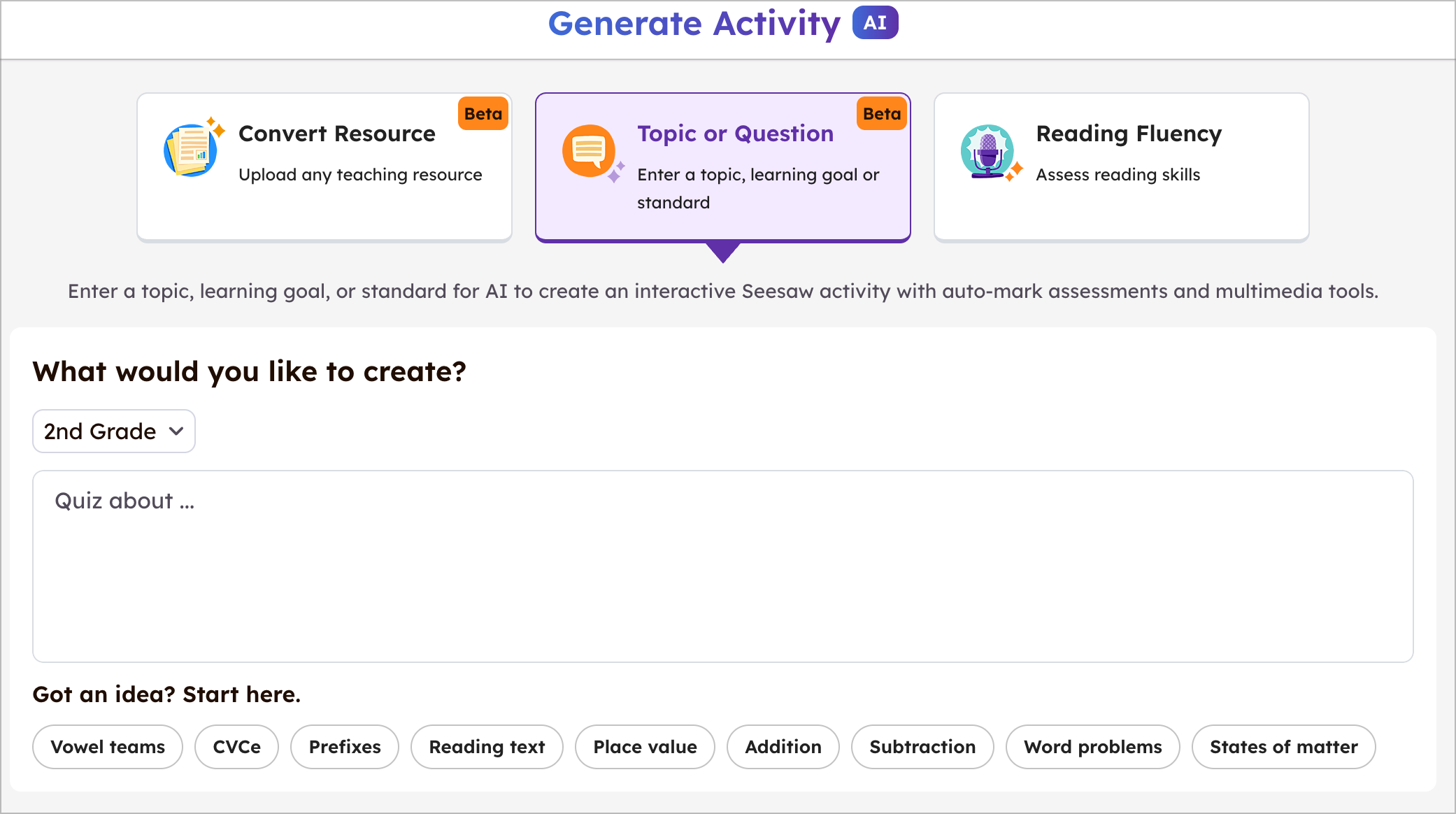
Task: Choose the Vowel teams suggestion chip
Action: click(x=108, y=747)
